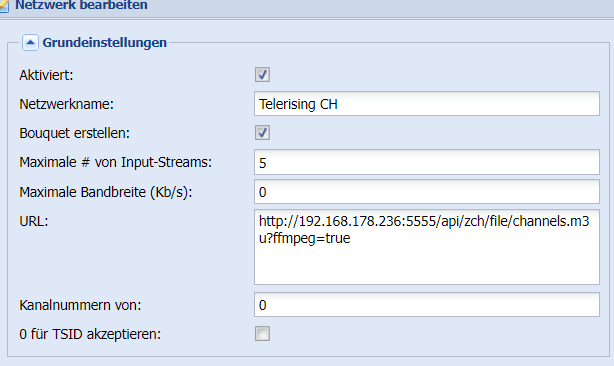The height and width of the screenshot is (366, 614).
Task: Click the Netzwerk bearbeiten dialog title
Action: (81, 5)
